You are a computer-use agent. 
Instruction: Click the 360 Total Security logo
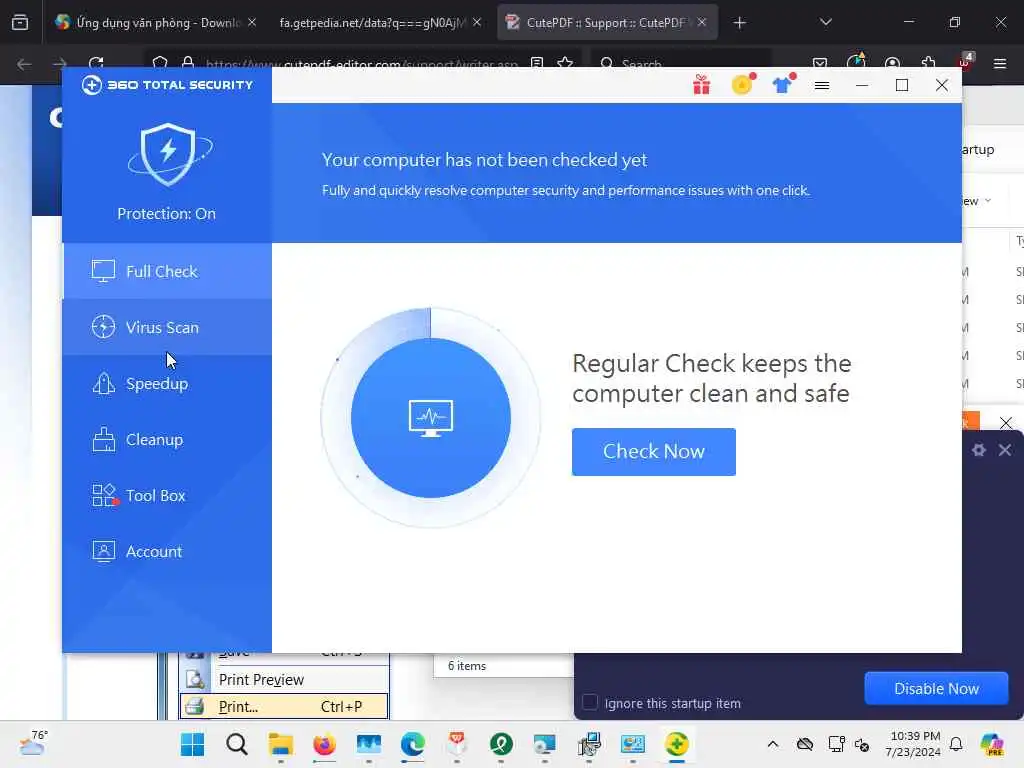point(167,85)
